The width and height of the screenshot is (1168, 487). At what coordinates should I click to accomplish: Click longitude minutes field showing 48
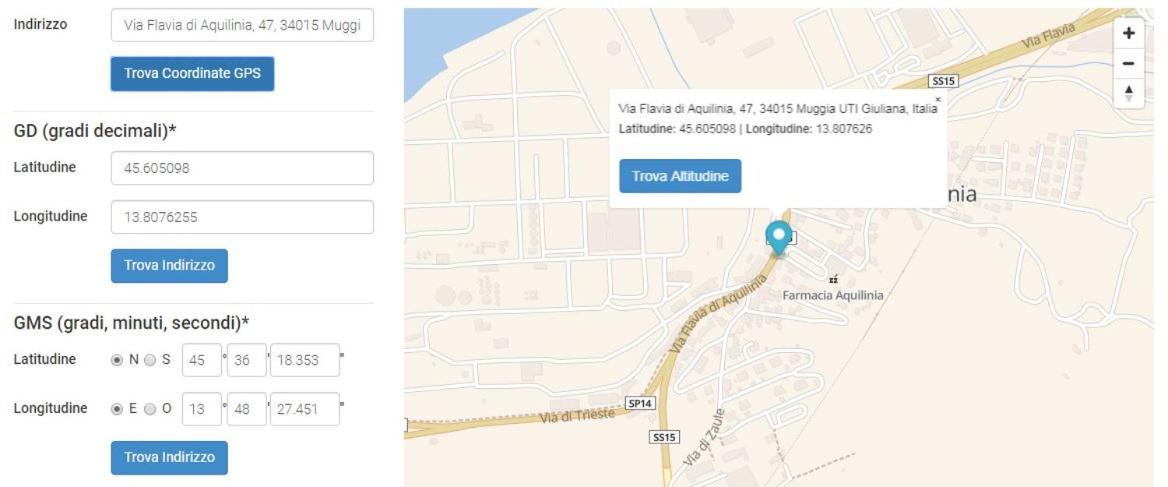[247, 410]
